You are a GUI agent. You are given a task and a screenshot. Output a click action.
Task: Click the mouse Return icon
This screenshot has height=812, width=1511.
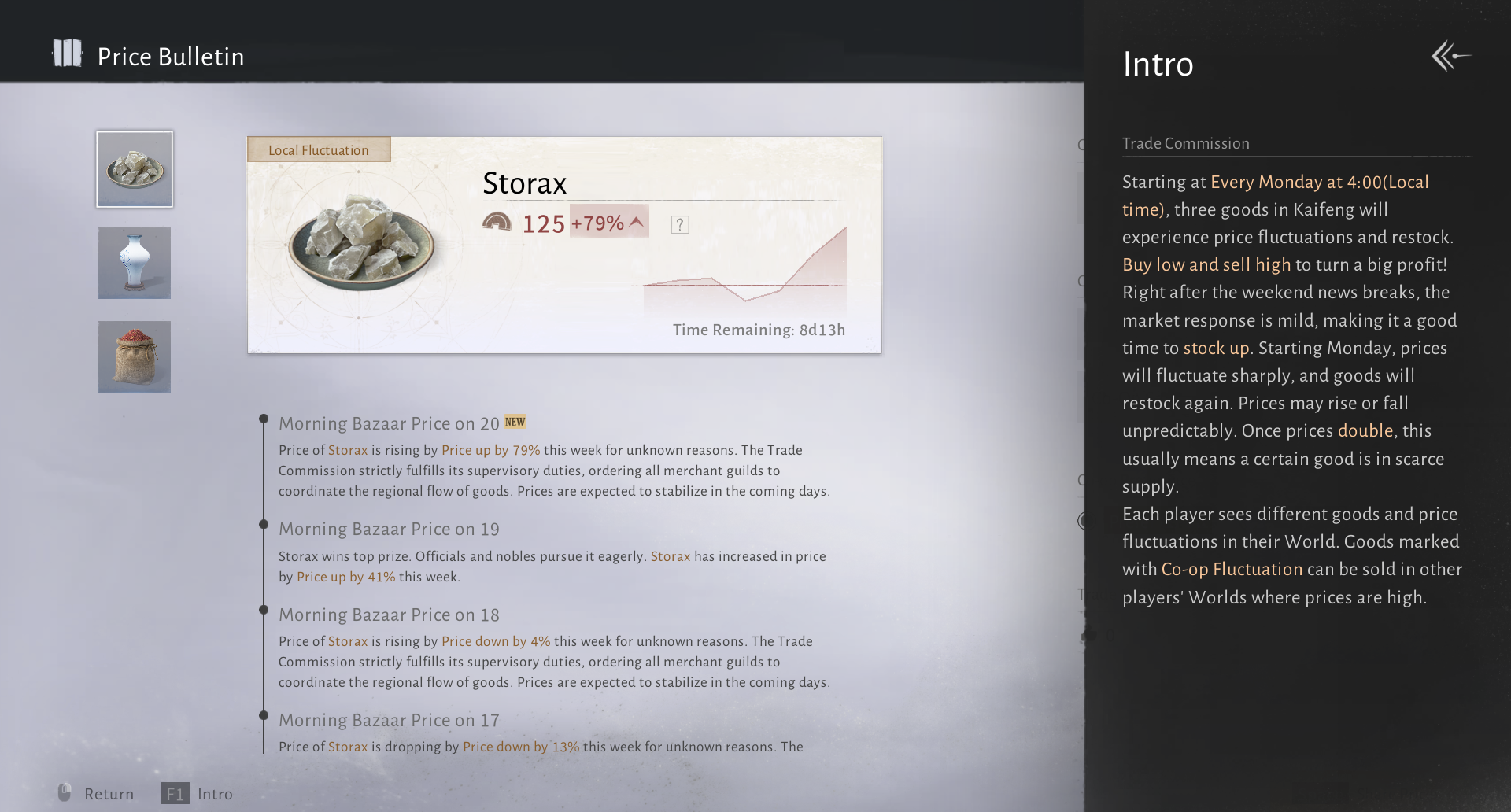click(65, 792)
